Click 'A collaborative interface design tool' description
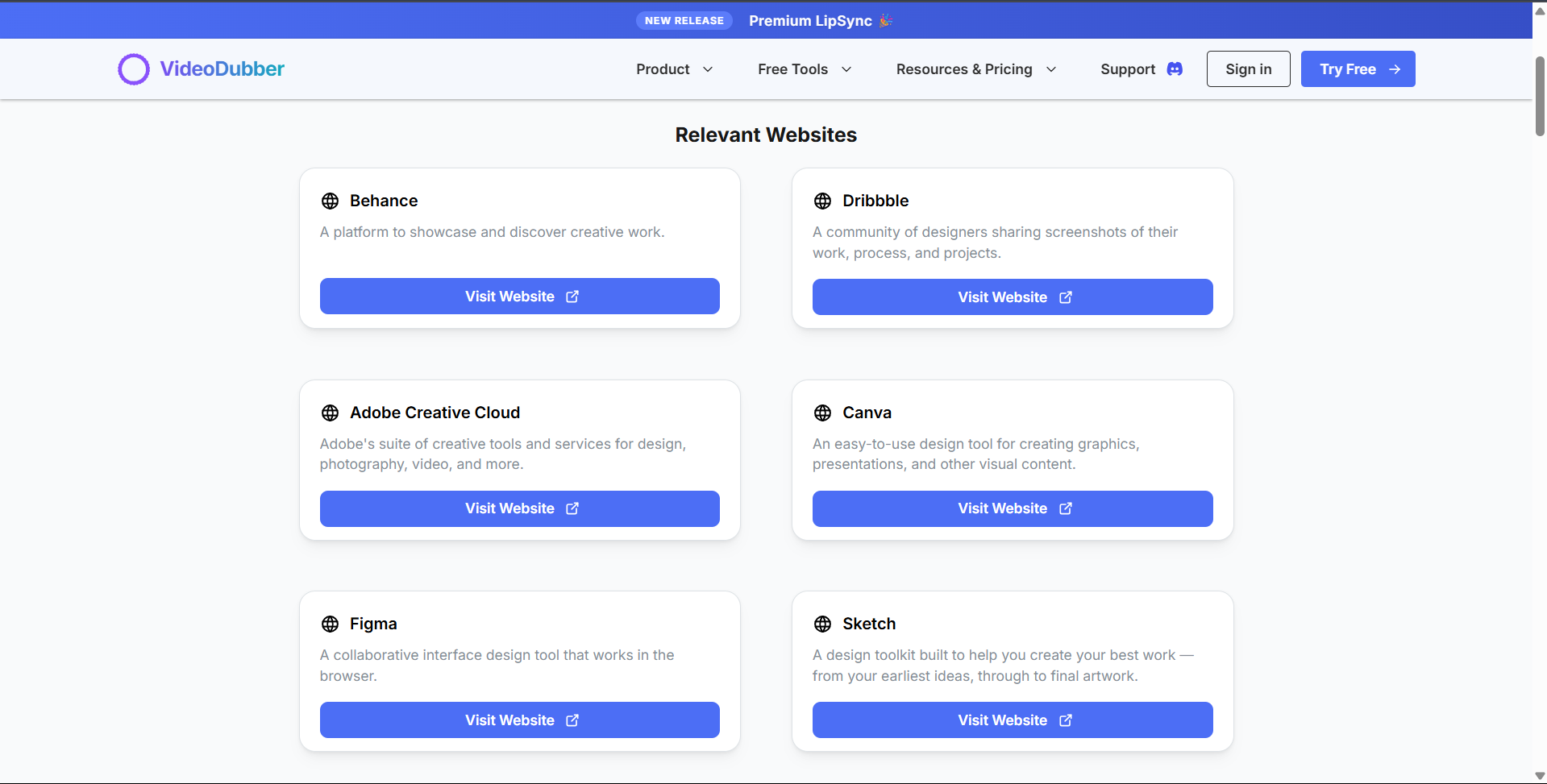The height and width of the screenshot is (784, 1547). [x=497, y=666]
